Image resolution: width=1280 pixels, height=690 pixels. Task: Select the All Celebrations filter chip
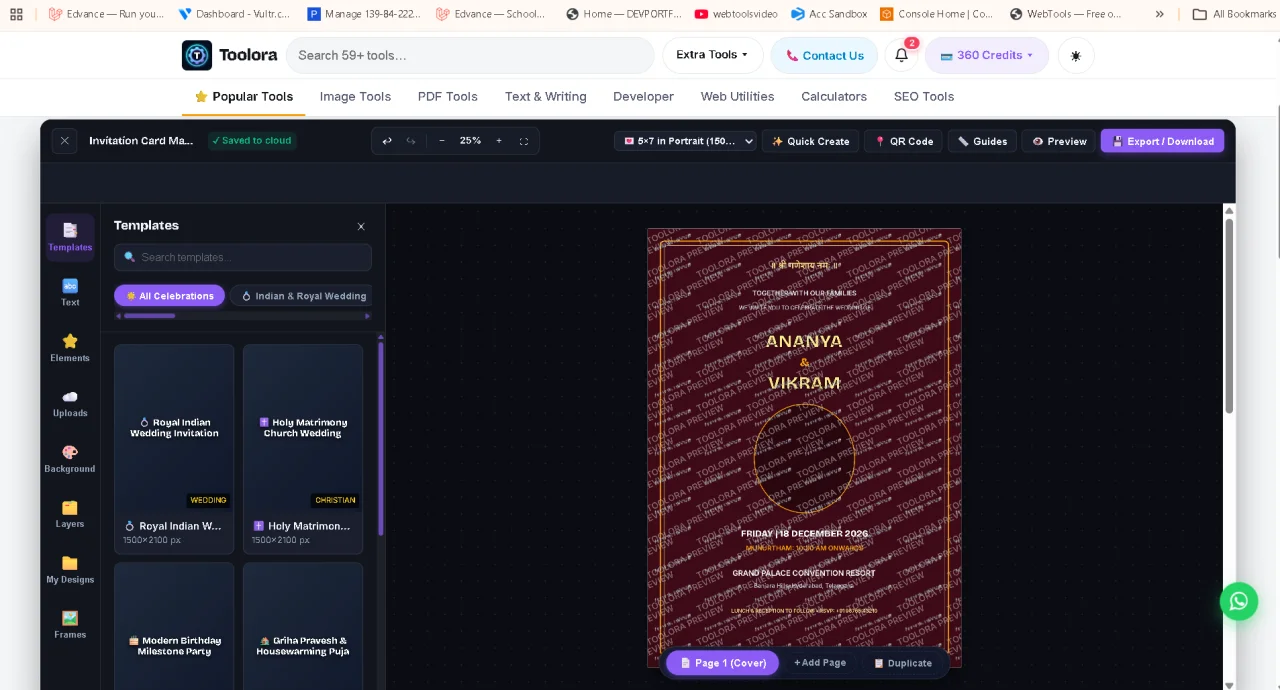click(x=169, y=296)
